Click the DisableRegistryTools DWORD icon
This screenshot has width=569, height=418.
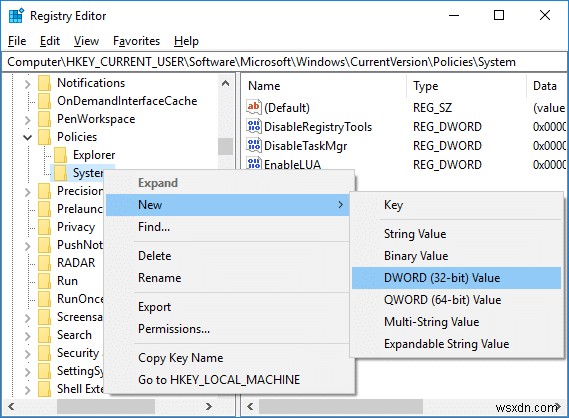pos(254,126)
